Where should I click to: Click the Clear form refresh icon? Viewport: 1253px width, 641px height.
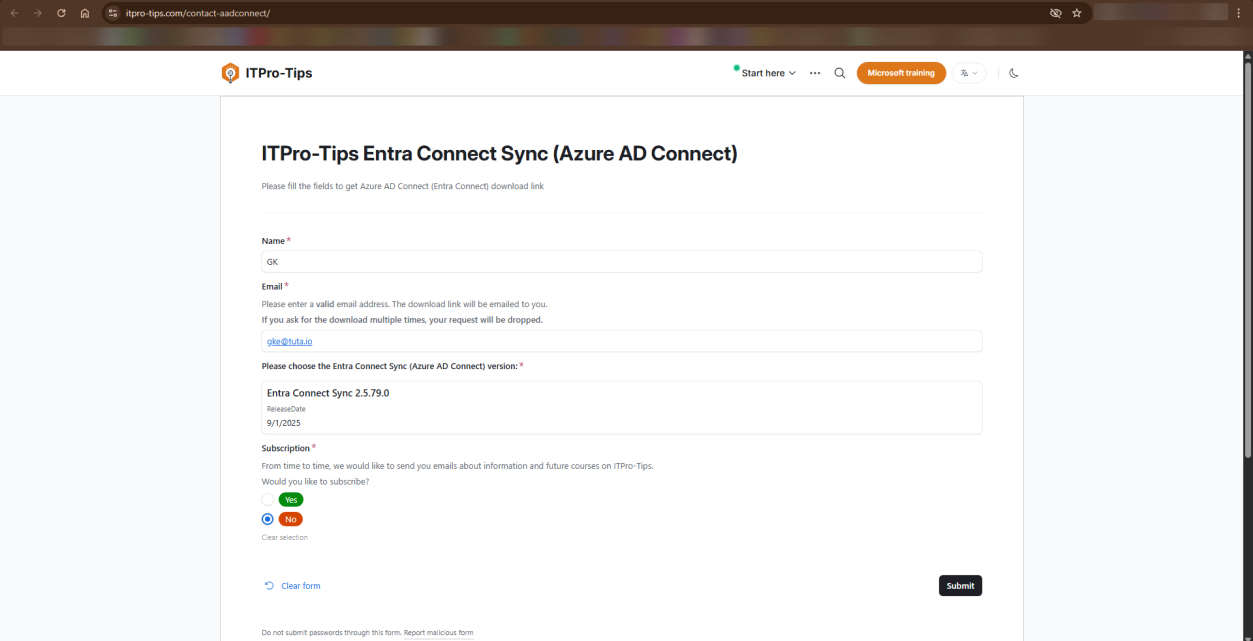tap(269, 586)
